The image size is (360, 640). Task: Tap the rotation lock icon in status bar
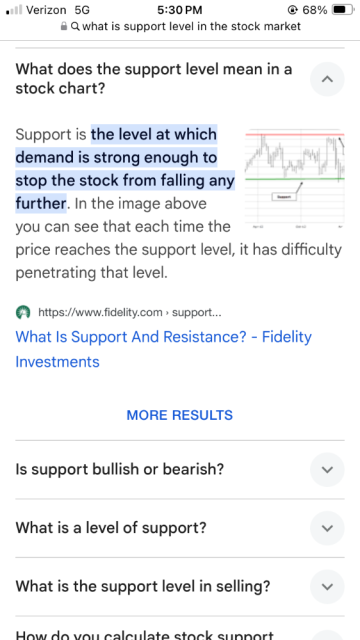[292, 10]
